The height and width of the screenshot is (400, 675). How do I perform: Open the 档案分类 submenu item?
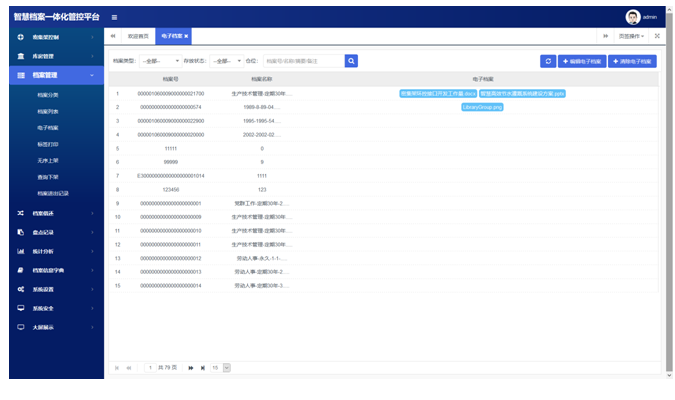[48, 95]
